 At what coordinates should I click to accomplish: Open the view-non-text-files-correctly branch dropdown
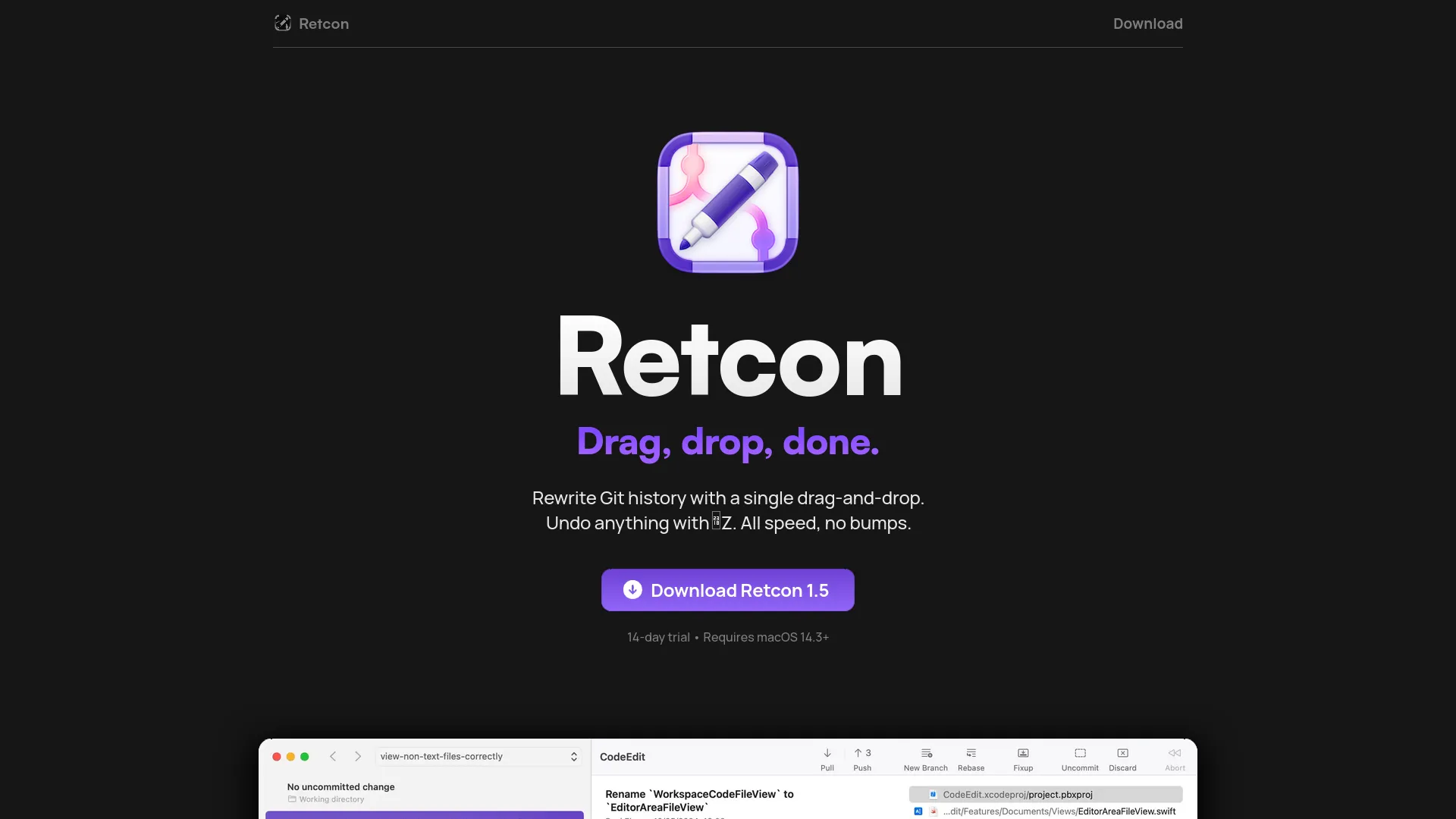click(479, 757)
